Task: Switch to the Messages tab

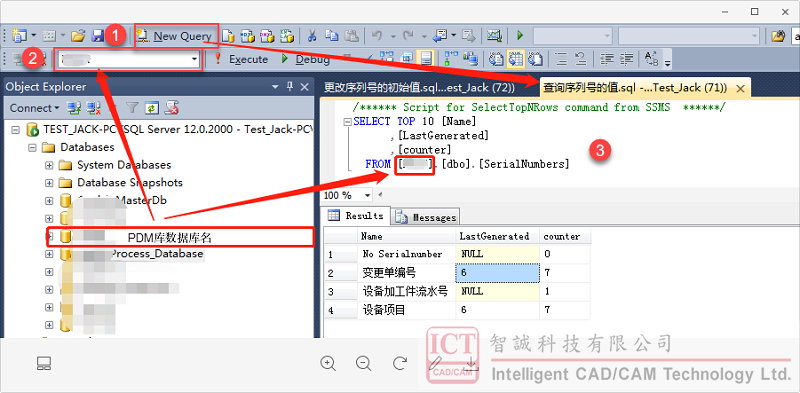Action: click(426, 217)
